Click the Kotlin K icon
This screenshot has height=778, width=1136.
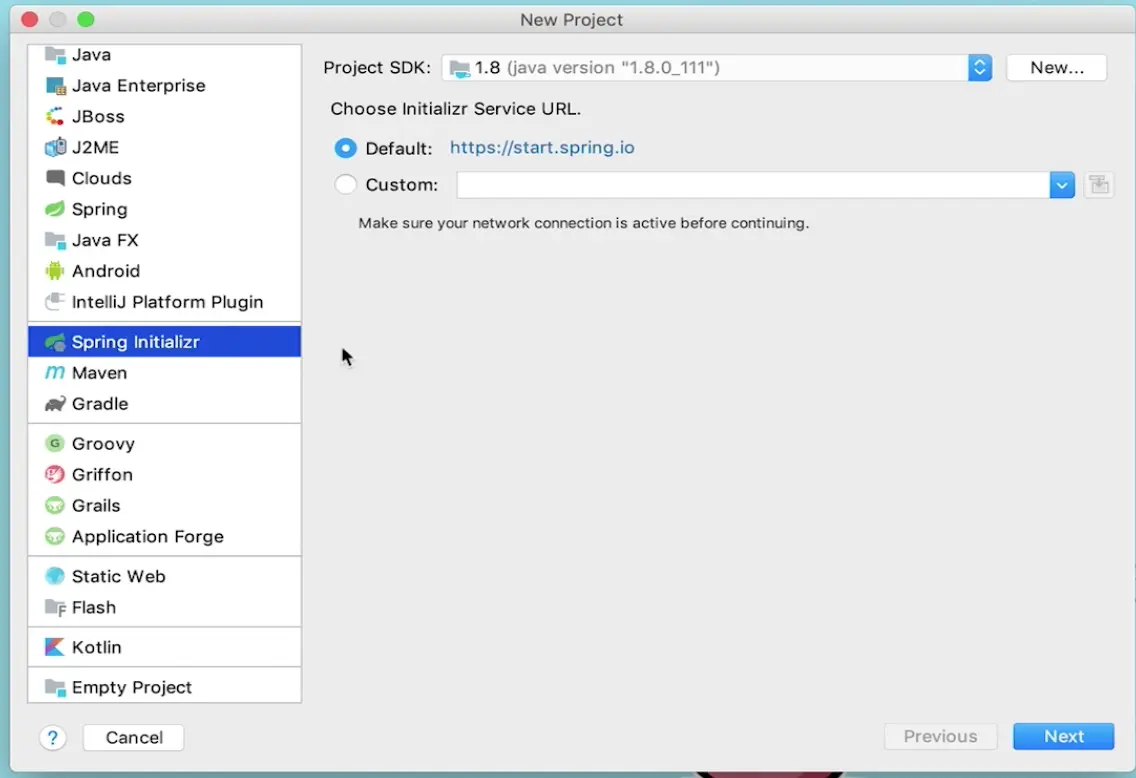click(55, 647)
